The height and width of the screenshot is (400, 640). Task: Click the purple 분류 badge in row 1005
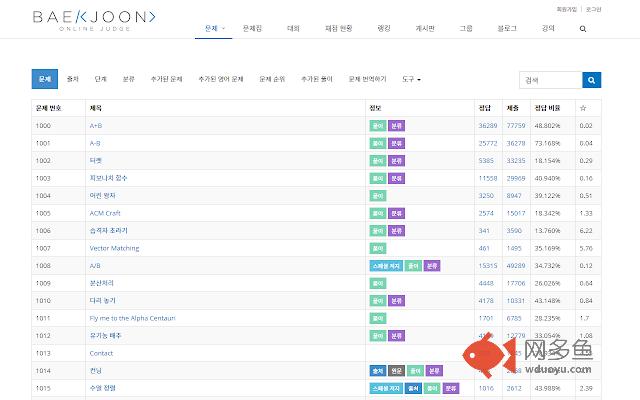[396, 213]
